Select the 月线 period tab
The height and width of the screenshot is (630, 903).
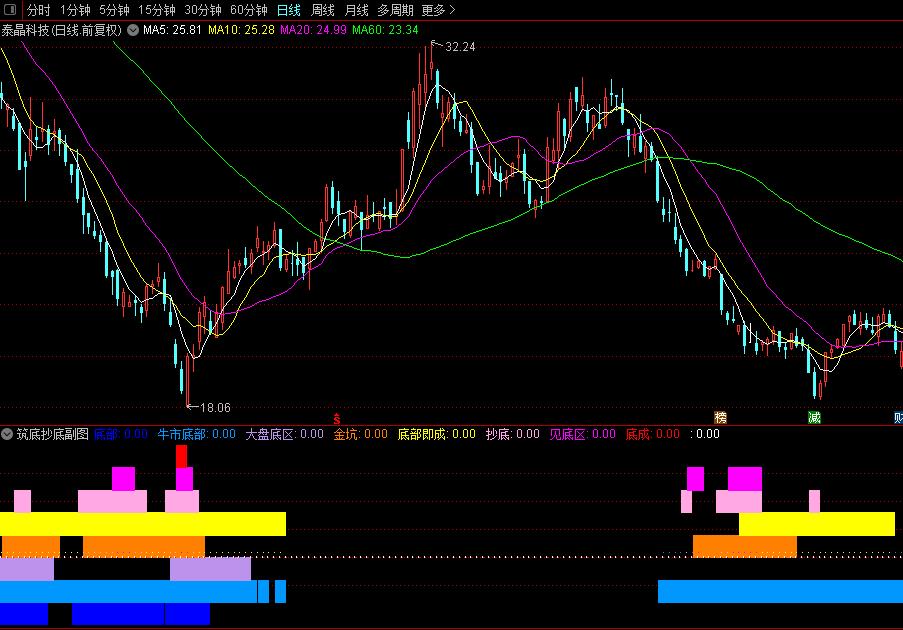click(x=356, y=10)
